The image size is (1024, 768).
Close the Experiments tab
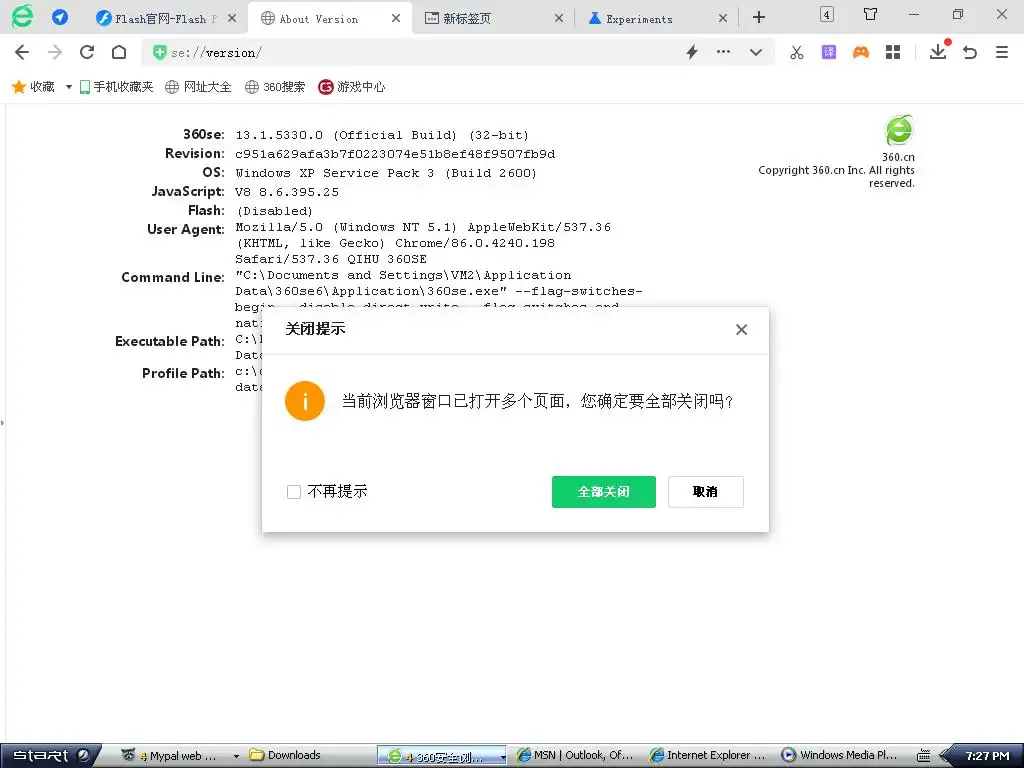click(x=723, y=18)
